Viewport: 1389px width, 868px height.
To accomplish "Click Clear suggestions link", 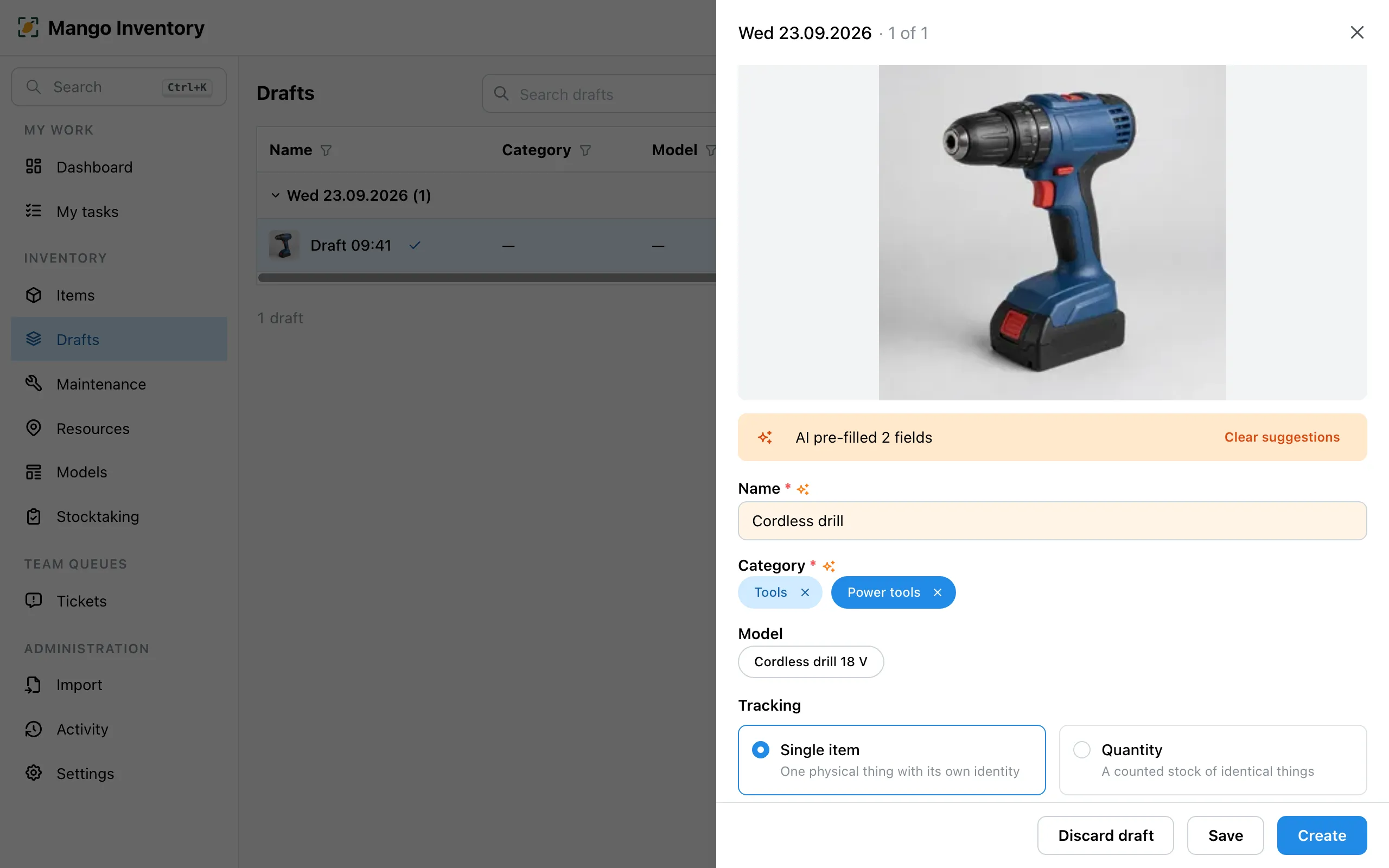I will tap(1282, 437).
